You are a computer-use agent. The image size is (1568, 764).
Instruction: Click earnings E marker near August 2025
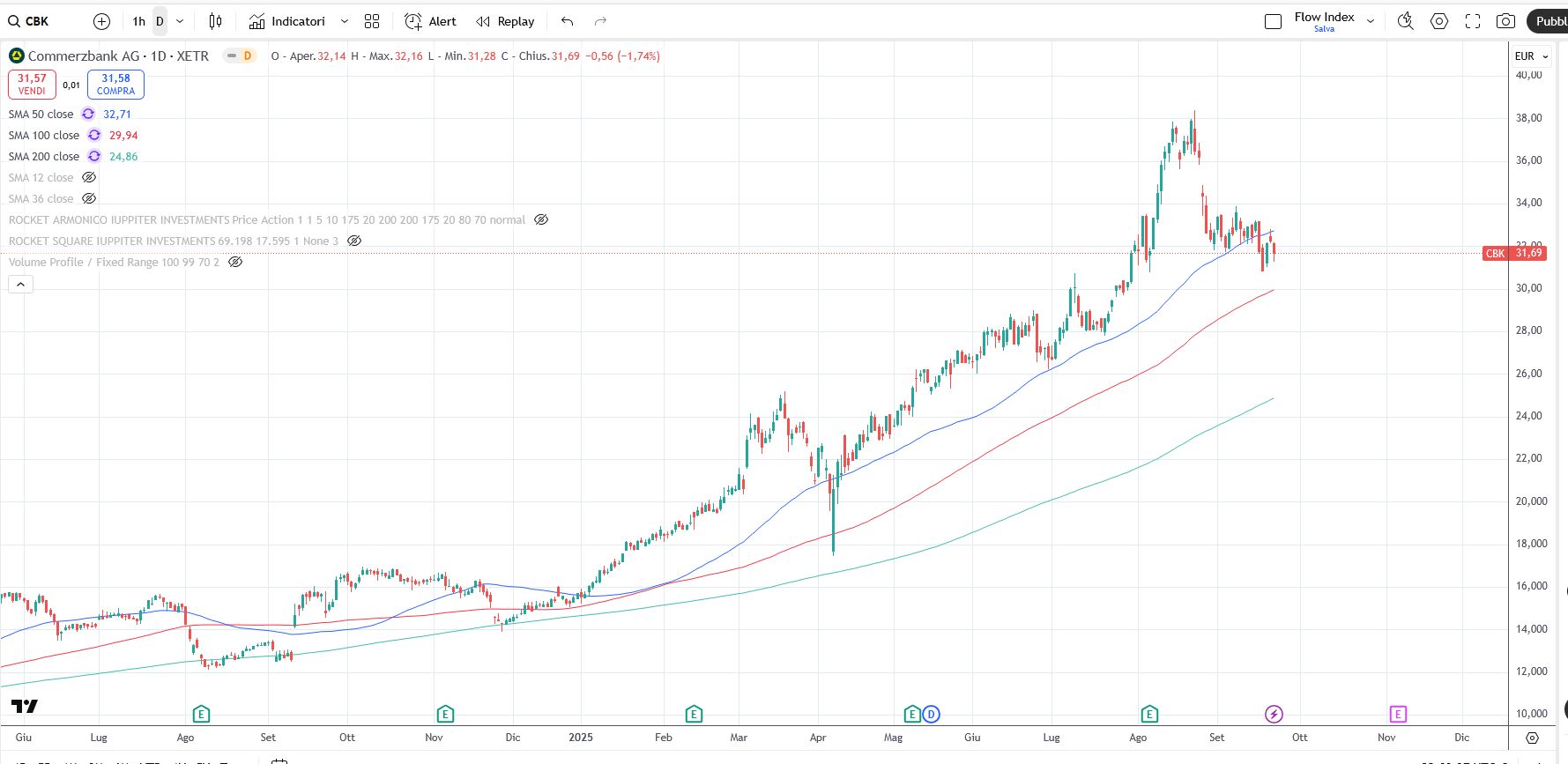click(x=1149, y=714)
